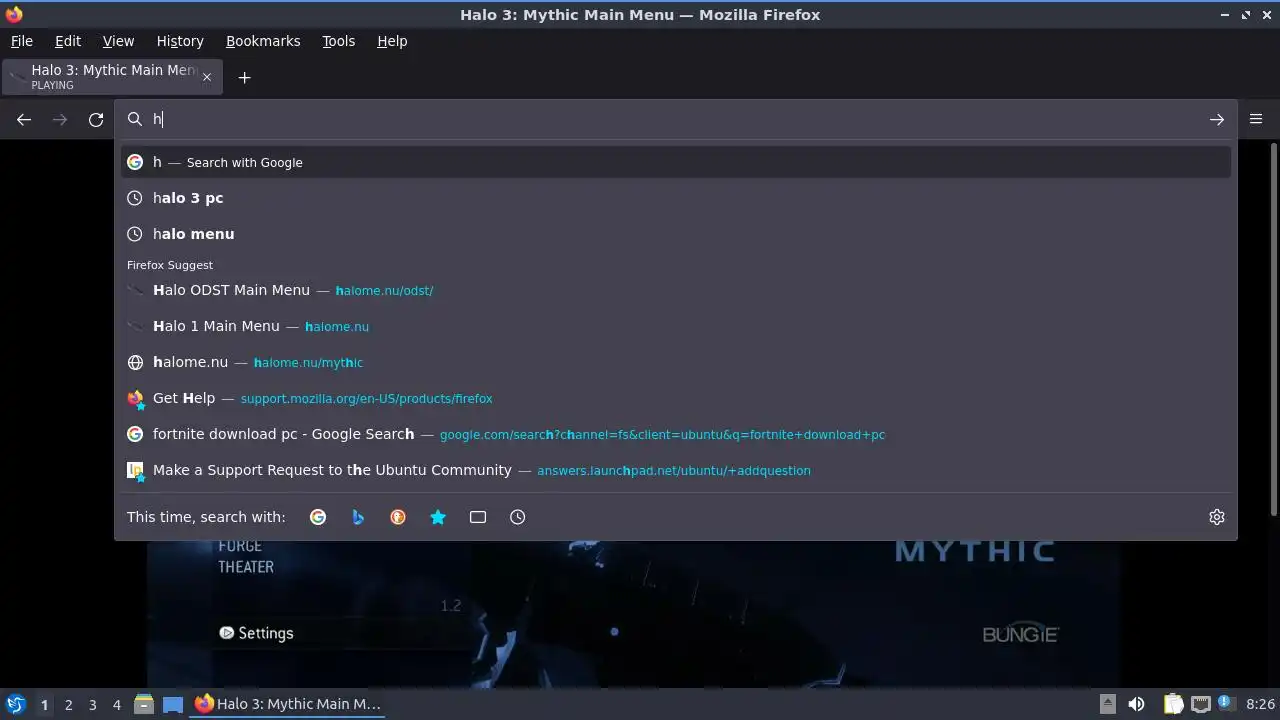Open the Edit menu
This screenshot has height=720, width=1280.
point(68,41)
